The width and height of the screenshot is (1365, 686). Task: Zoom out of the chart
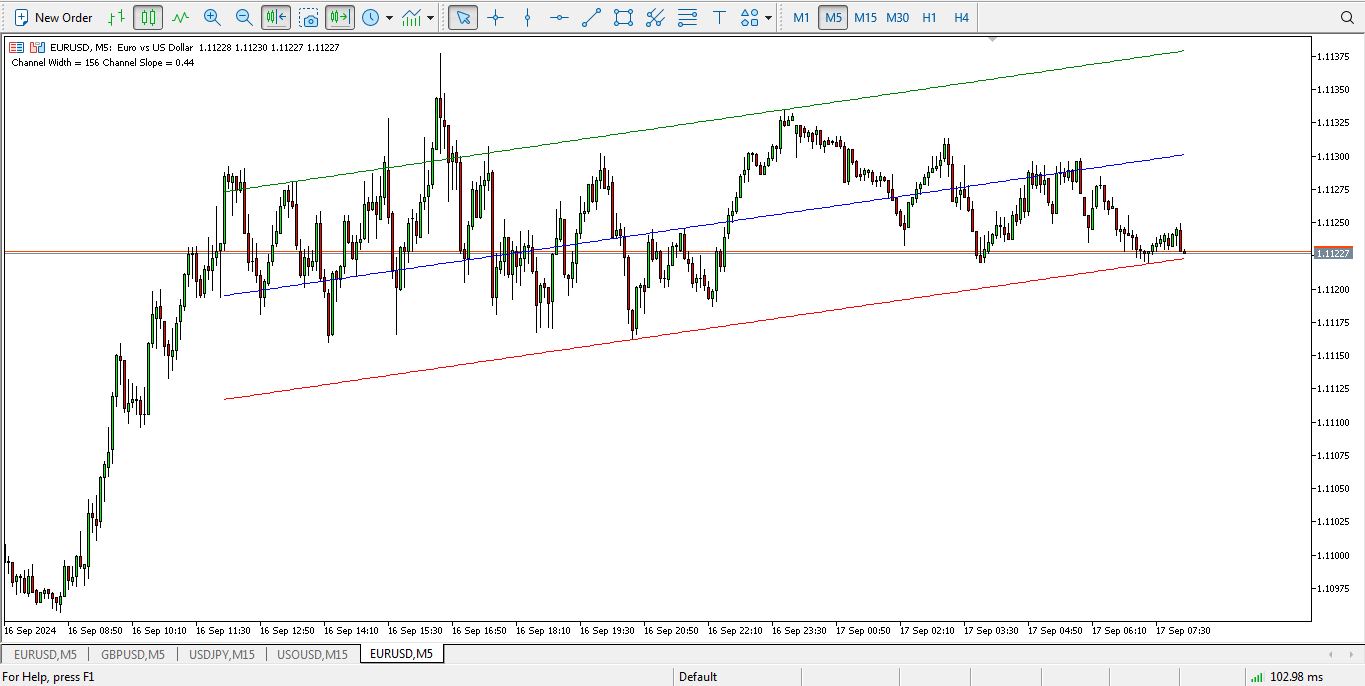[244, 17]
